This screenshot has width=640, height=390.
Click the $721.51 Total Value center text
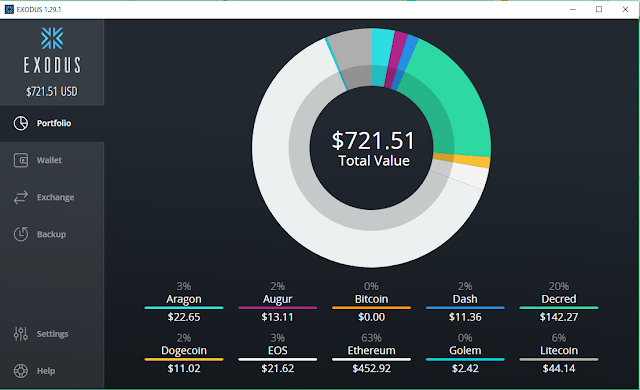pyautogui.click(x=373, y=148)
